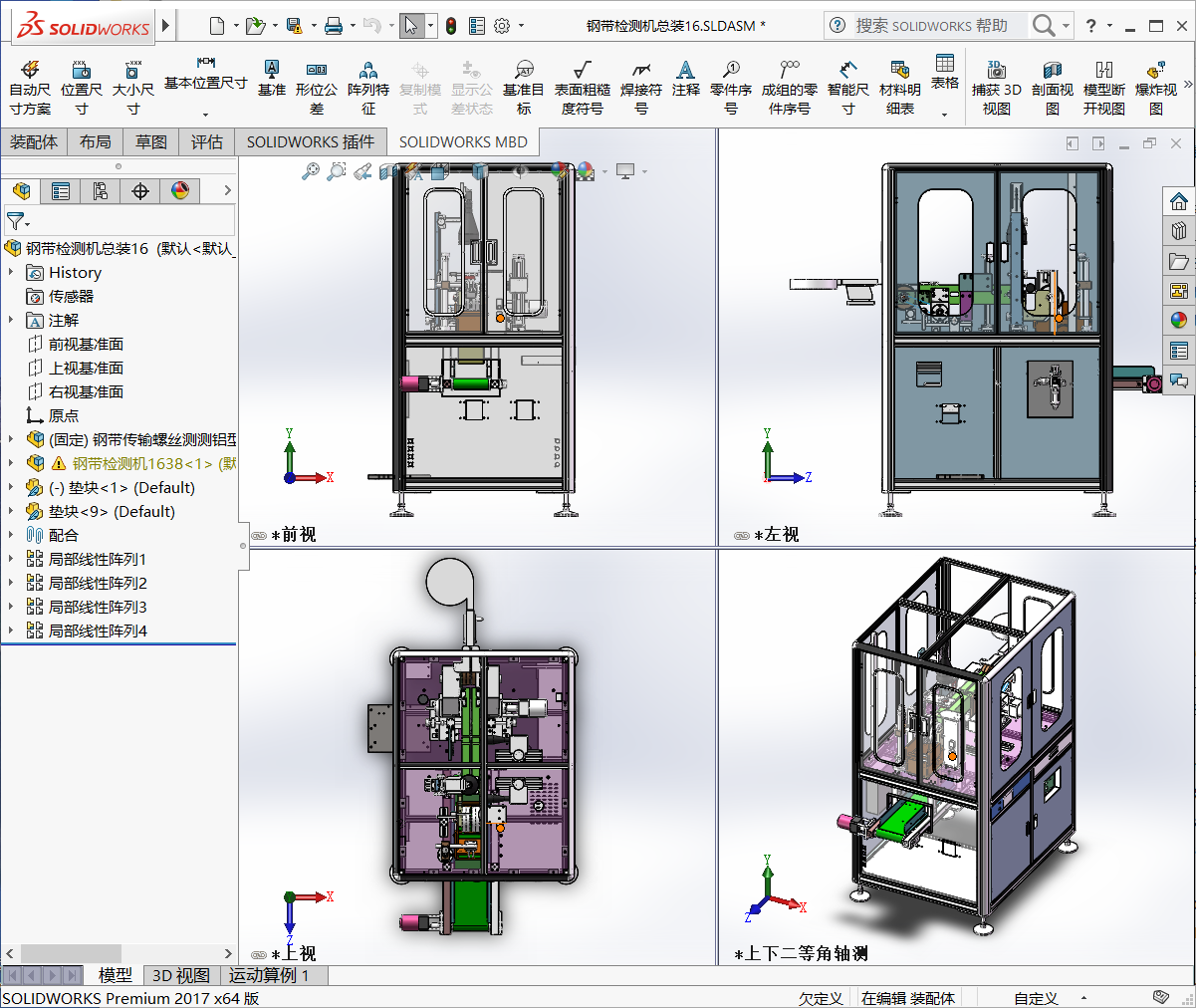The width and height of the screenshot is (1196, 1008).
Task: Open the SOLIDWORKS 插件 tab
Action: pos(311,141)
